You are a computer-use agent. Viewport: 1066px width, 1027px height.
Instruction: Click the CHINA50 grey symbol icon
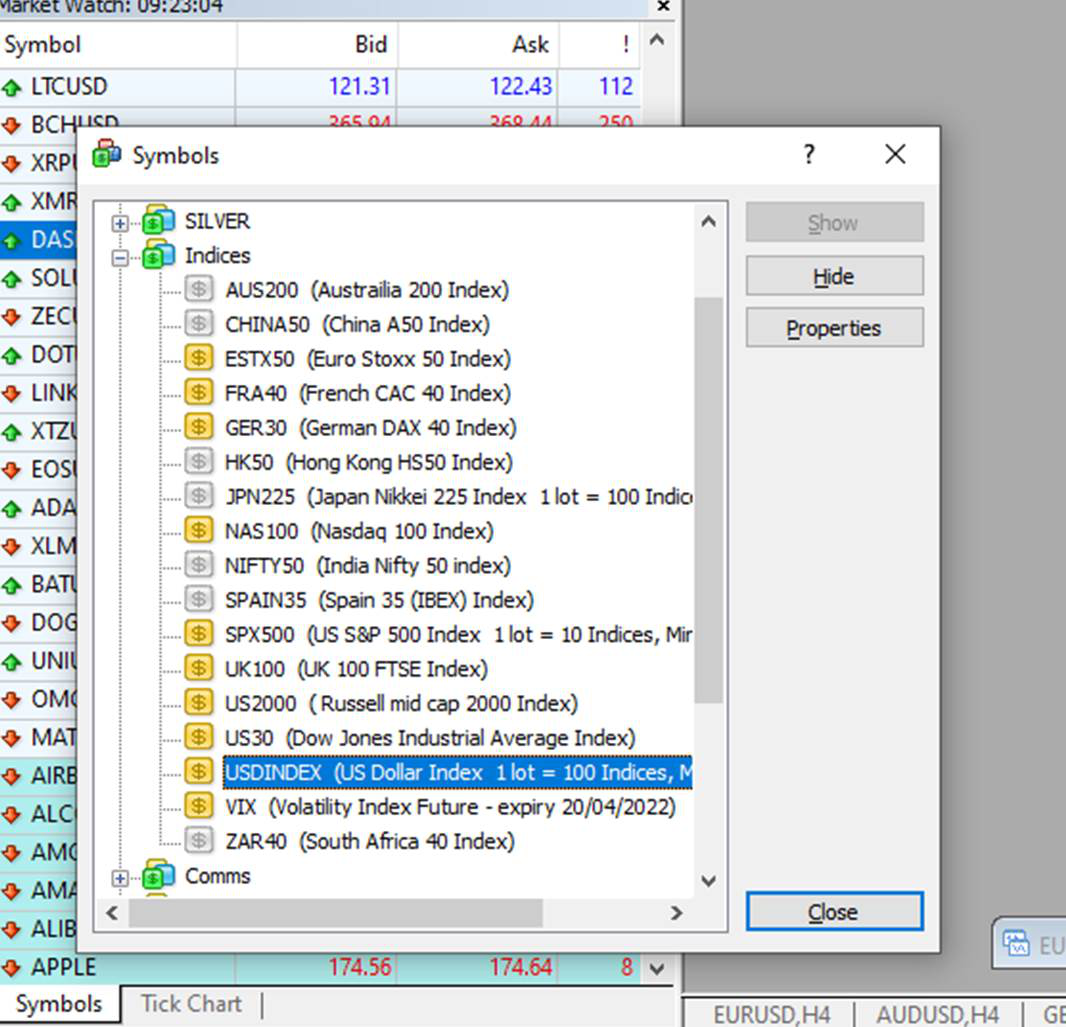199,324
